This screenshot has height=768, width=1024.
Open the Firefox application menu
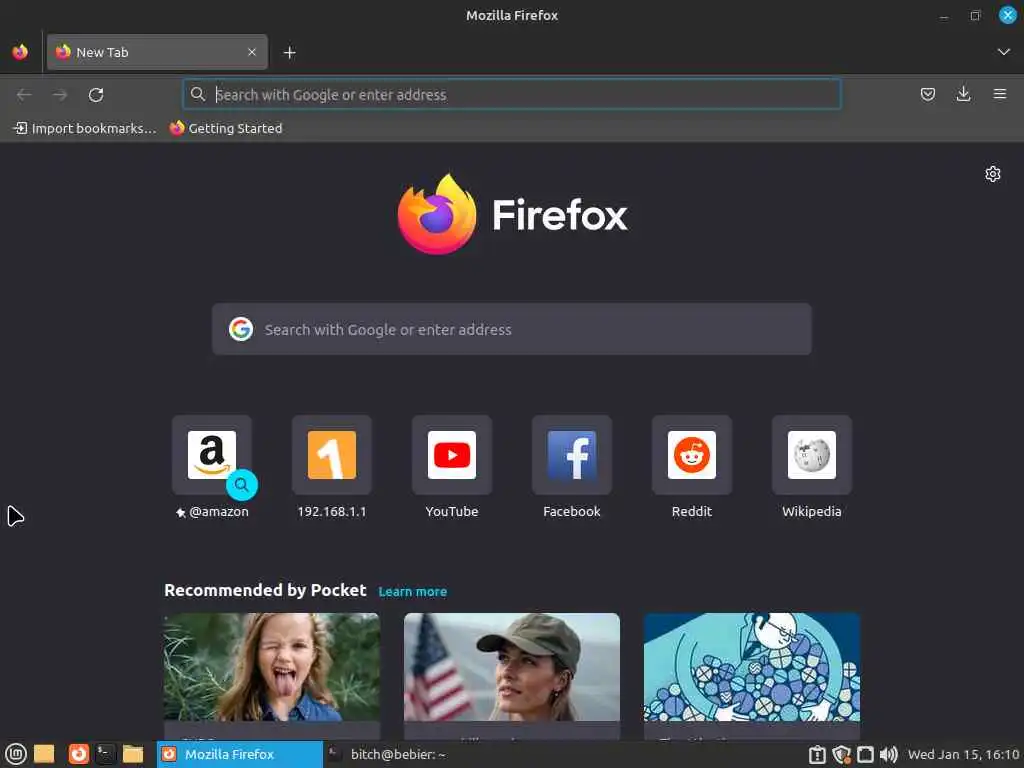pos(999,95)
